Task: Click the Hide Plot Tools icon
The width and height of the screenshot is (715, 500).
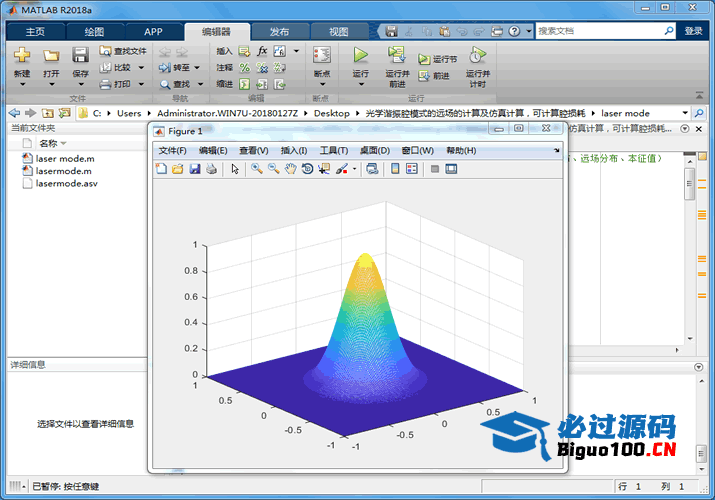Action: click(435, 169)
